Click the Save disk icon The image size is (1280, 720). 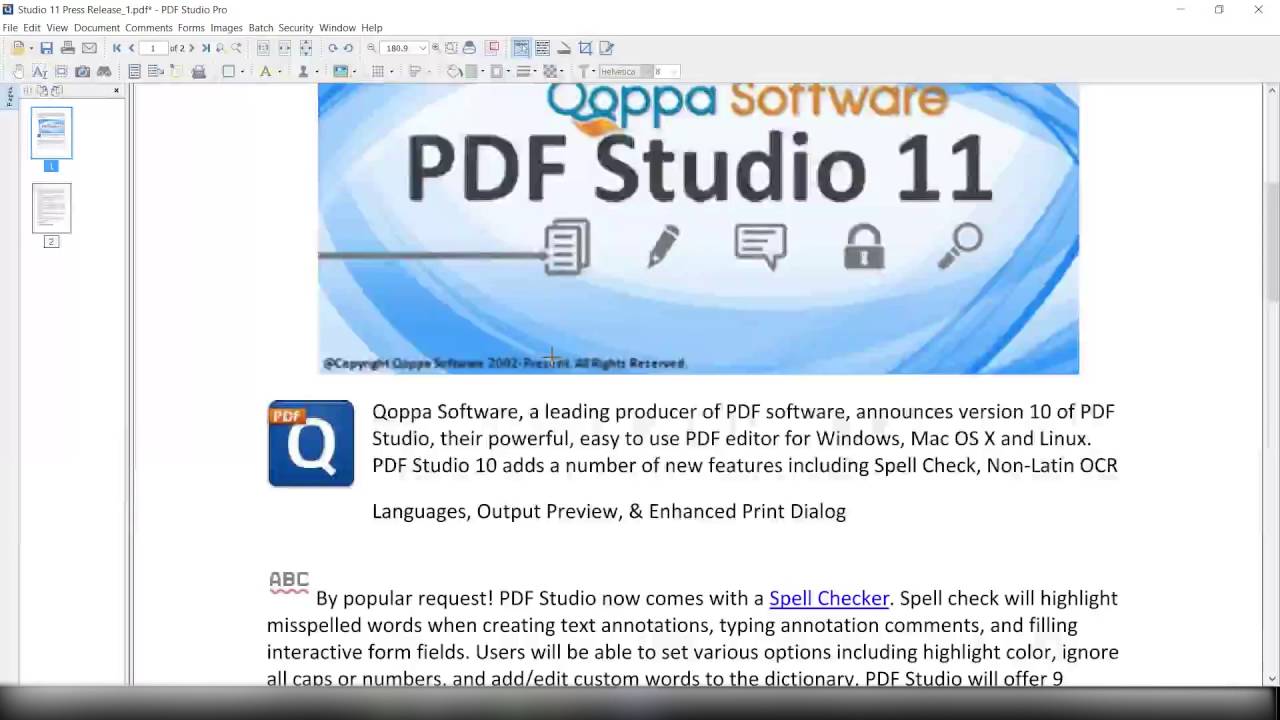coord(46,48)
